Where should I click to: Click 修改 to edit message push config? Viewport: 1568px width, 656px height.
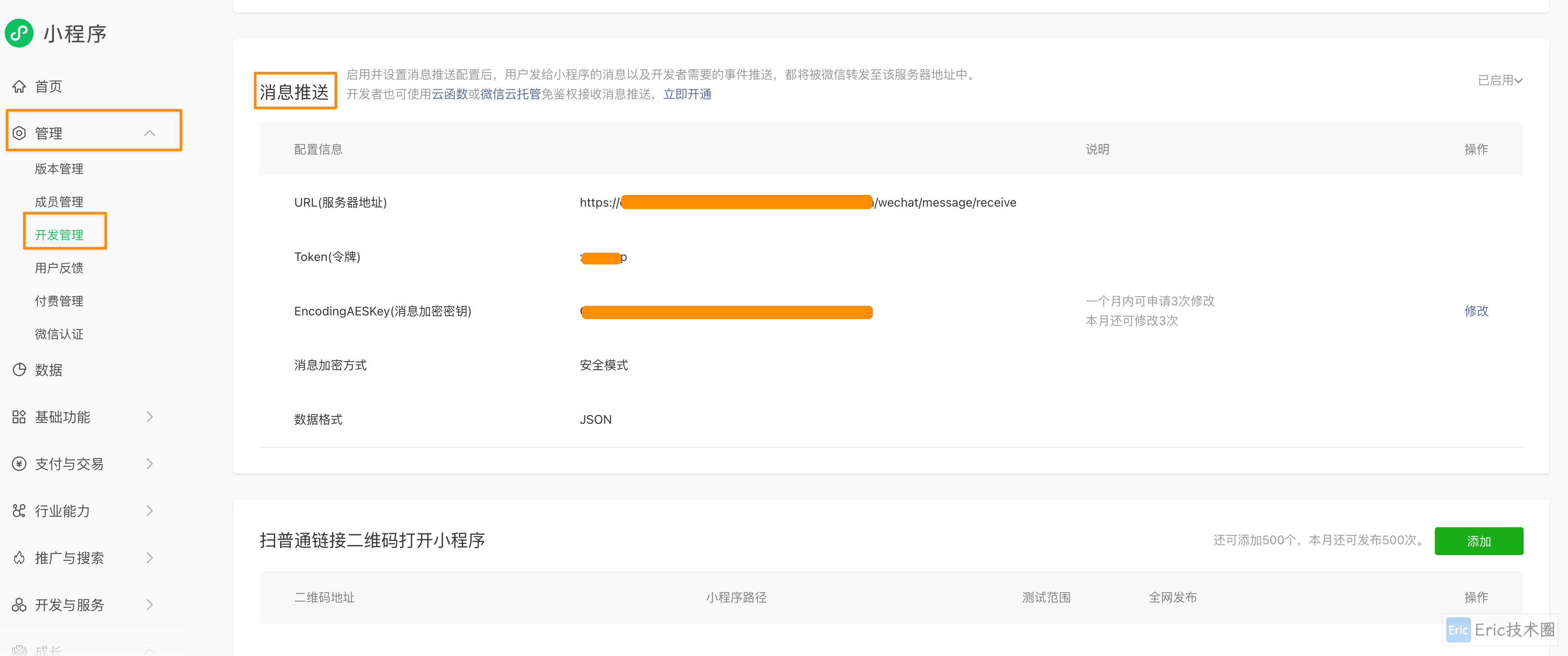[x=1476, y=311]
